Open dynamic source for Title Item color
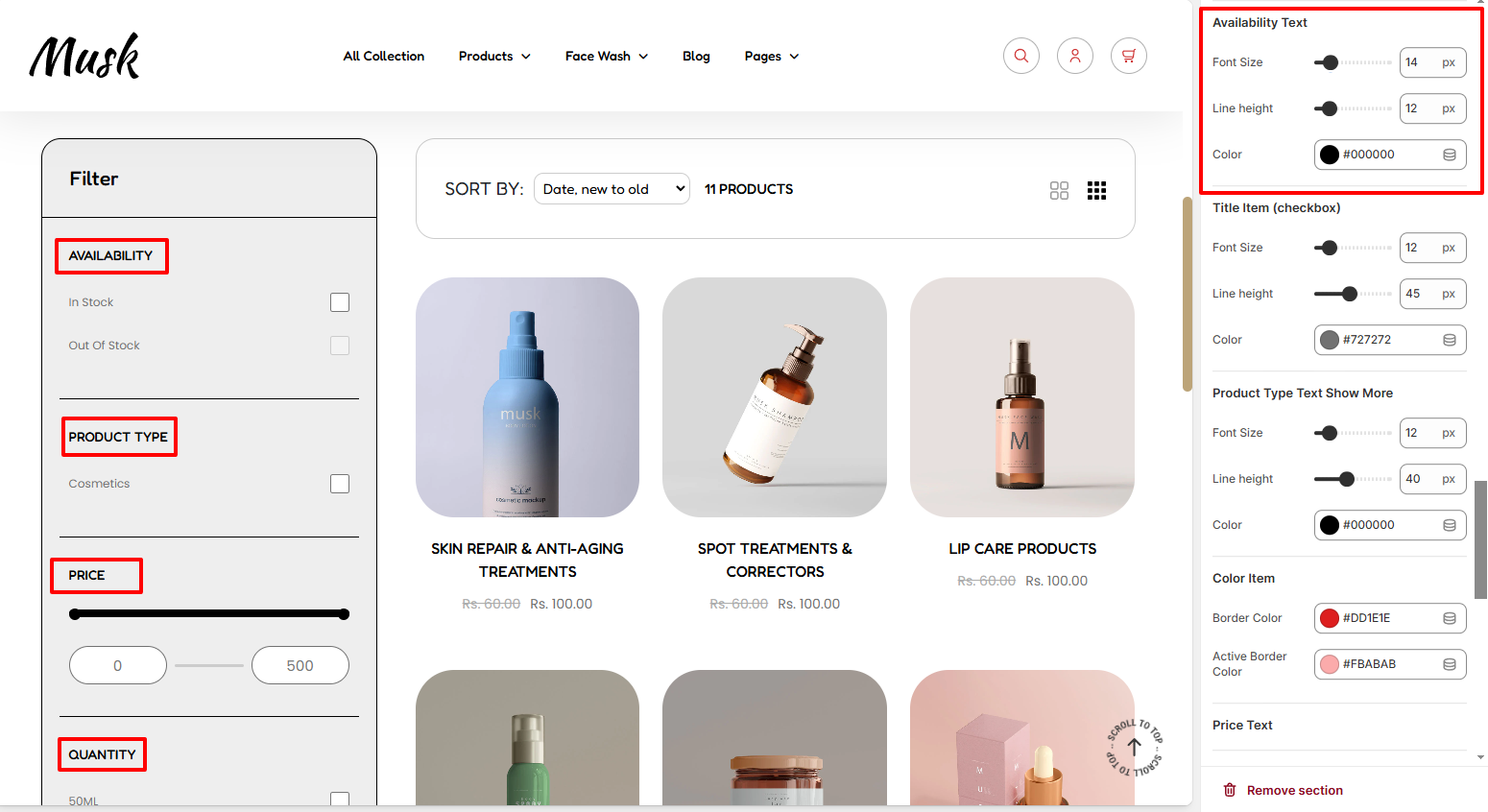The height and width of the screenshot is (812, 1488). pos(1450,340)
